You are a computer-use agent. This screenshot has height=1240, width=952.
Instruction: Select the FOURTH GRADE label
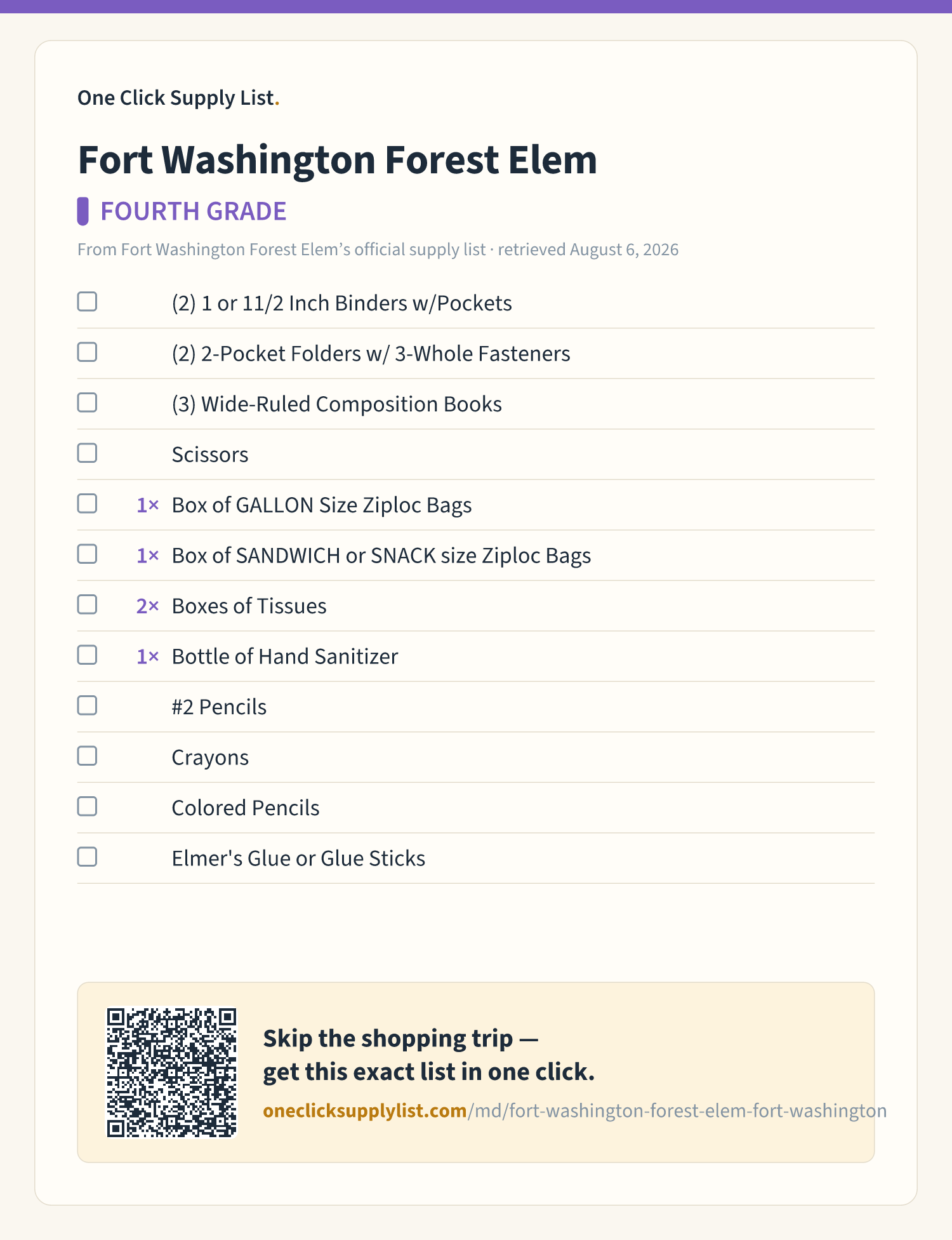pyautogui.click(x=194, y=211)
